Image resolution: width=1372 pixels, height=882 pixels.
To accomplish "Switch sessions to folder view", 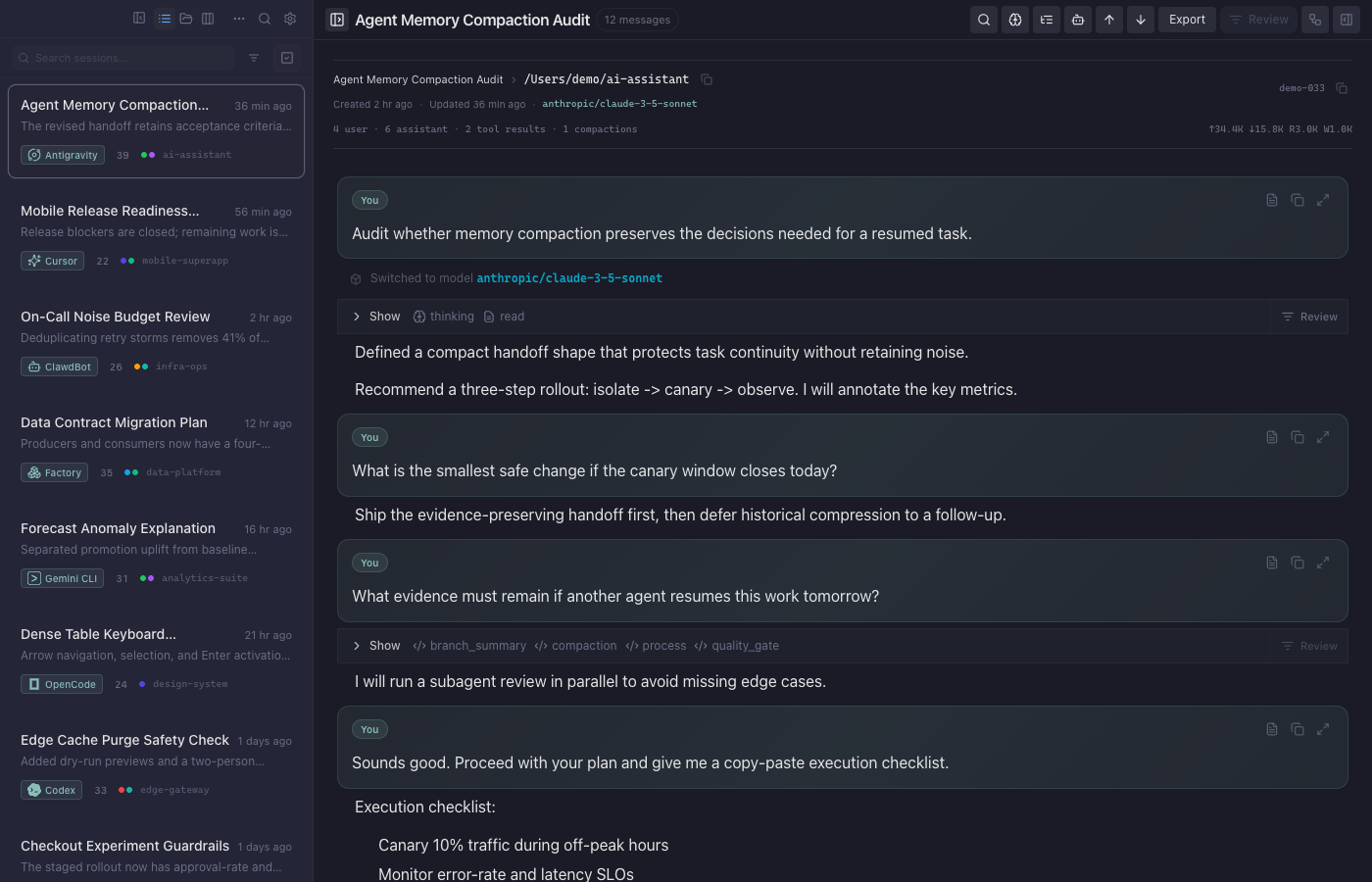I will [x=186, y=19].
